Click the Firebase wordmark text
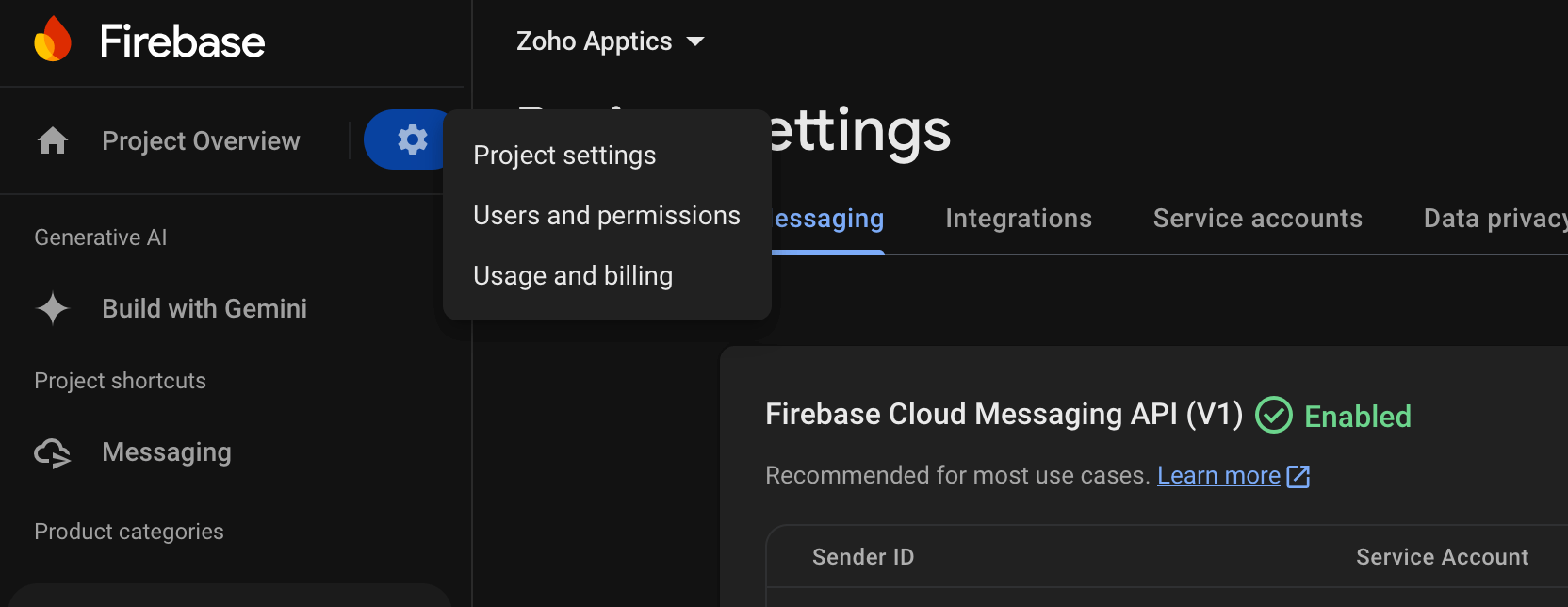 [183, 41]
